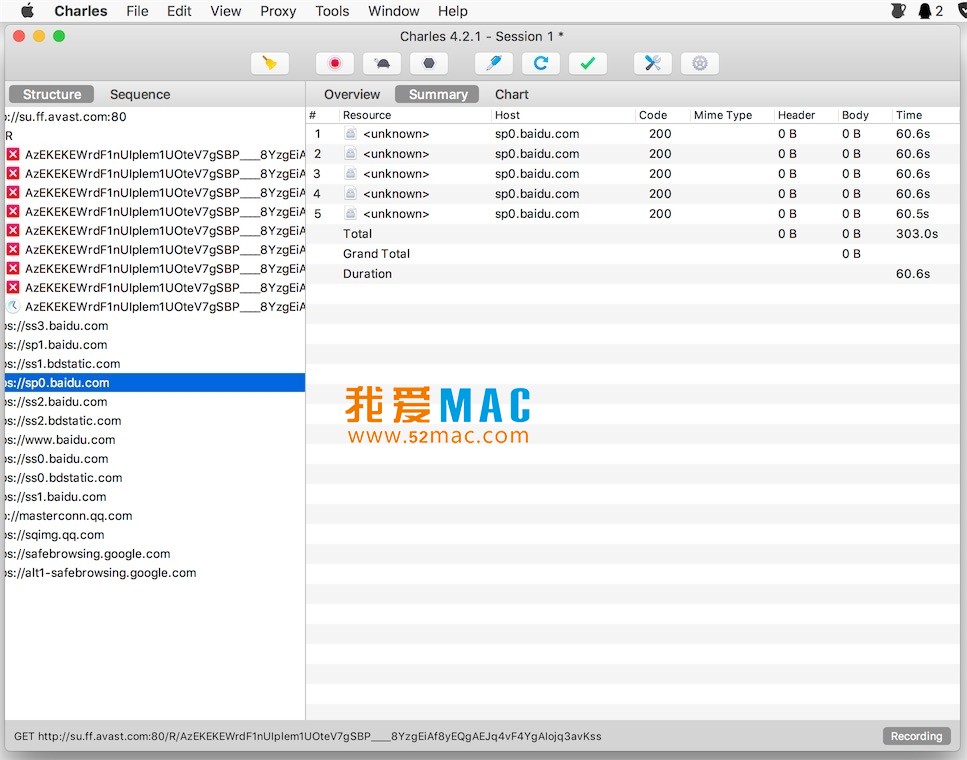Sort by the Code column header
Viewport: 967px width, 760px height.
652,115
